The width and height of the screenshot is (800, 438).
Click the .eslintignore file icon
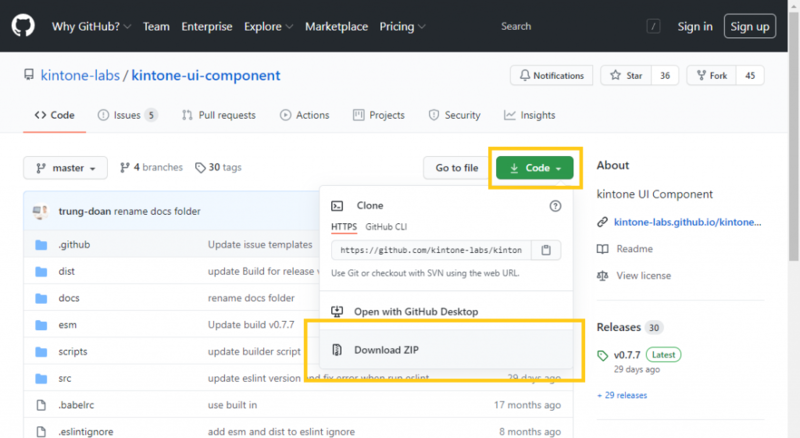[x=41, y=432]
